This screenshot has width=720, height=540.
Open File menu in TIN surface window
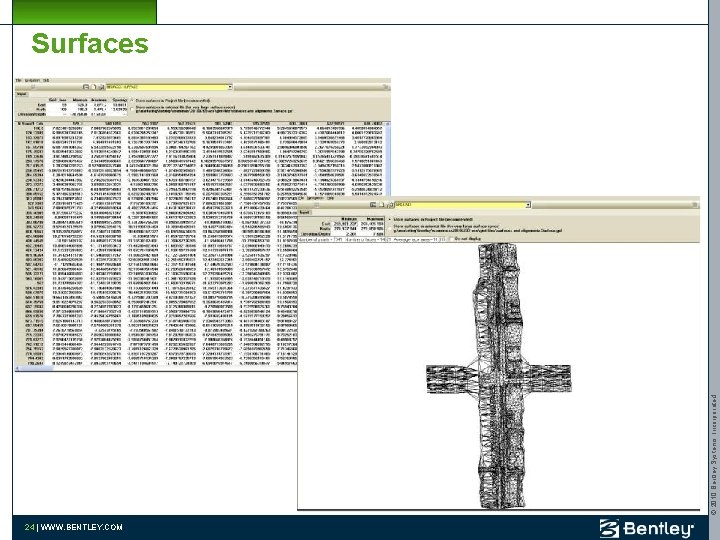pos(300,198)
